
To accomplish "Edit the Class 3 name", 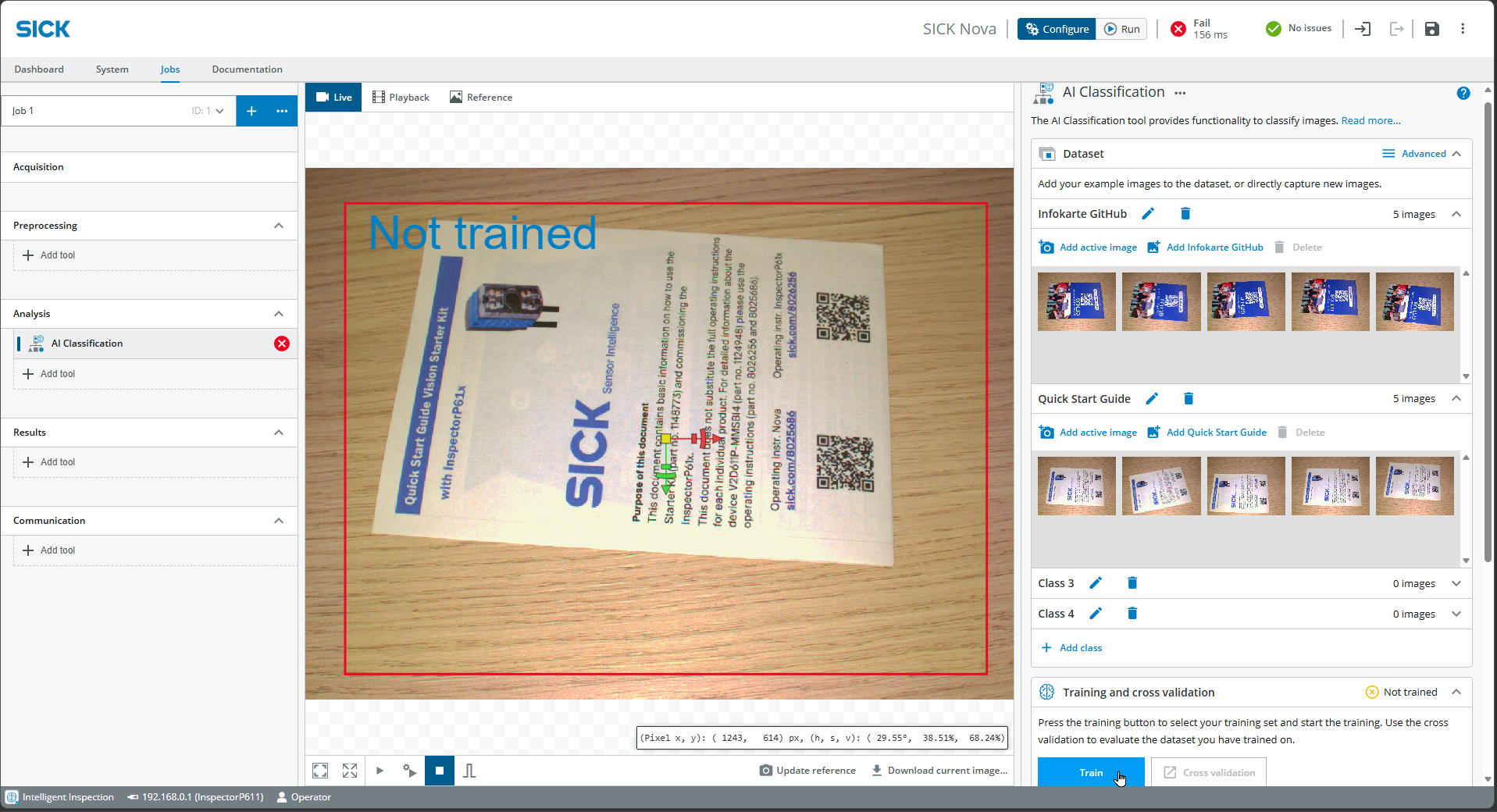I will pos(1096,583).
